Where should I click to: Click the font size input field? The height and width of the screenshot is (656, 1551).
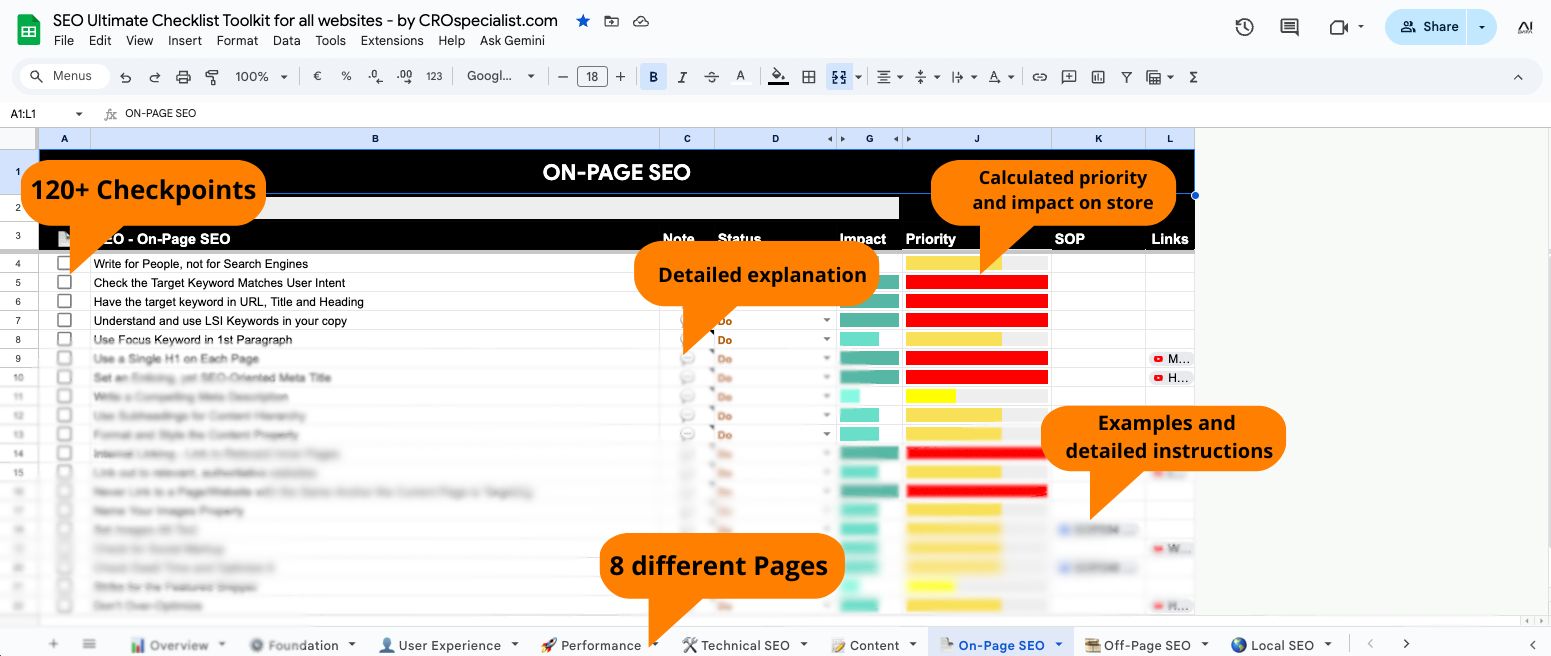(592, 77)
